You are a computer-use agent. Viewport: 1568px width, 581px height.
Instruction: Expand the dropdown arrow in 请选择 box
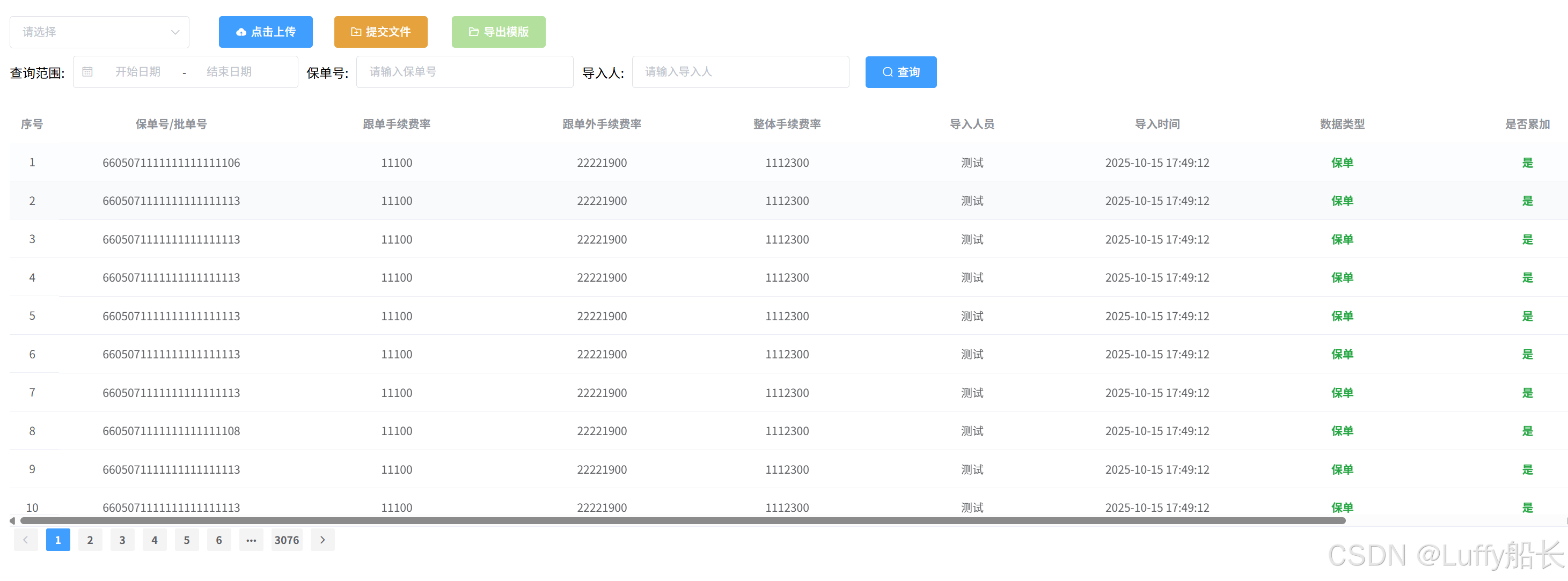click(x=175, y=32)
